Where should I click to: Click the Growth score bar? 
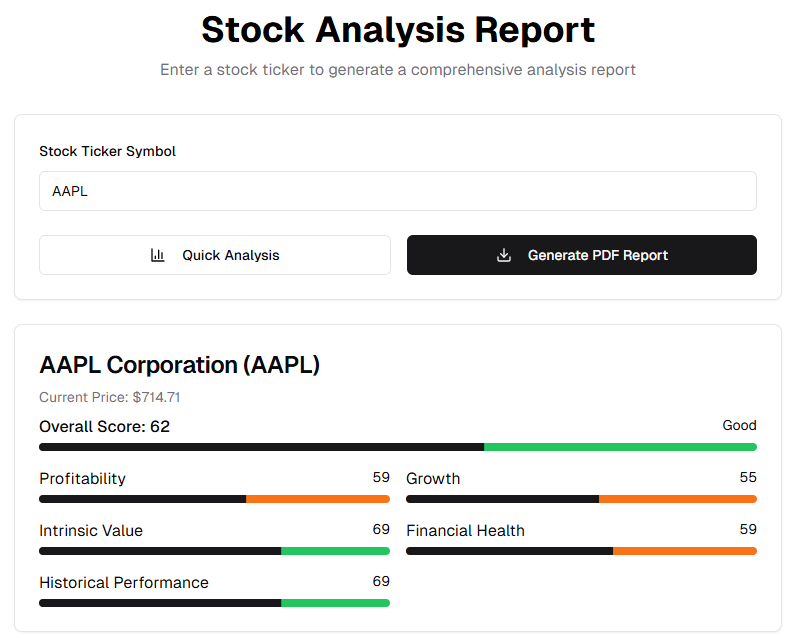click(x=581, y=499)
